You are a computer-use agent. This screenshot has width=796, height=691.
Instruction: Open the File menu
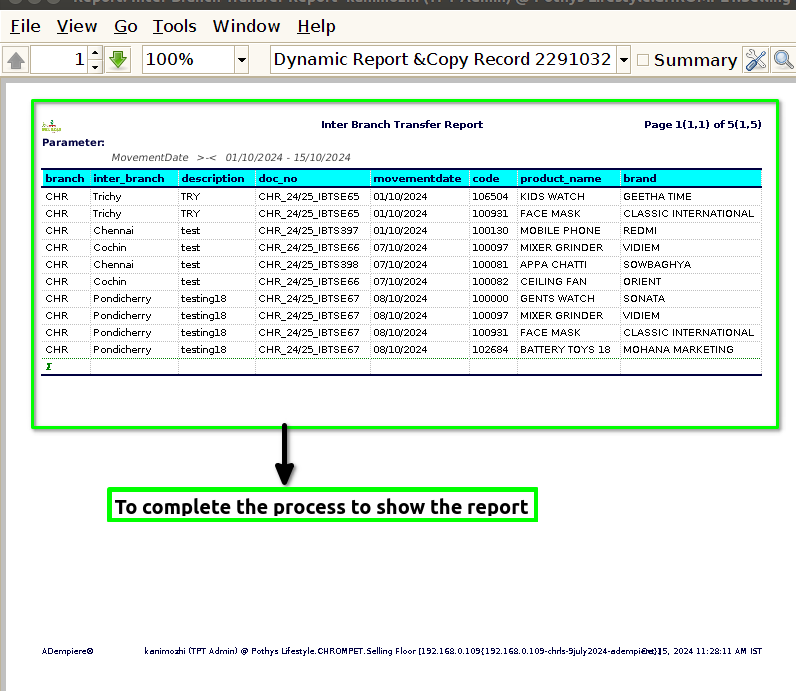pos(25,26)
